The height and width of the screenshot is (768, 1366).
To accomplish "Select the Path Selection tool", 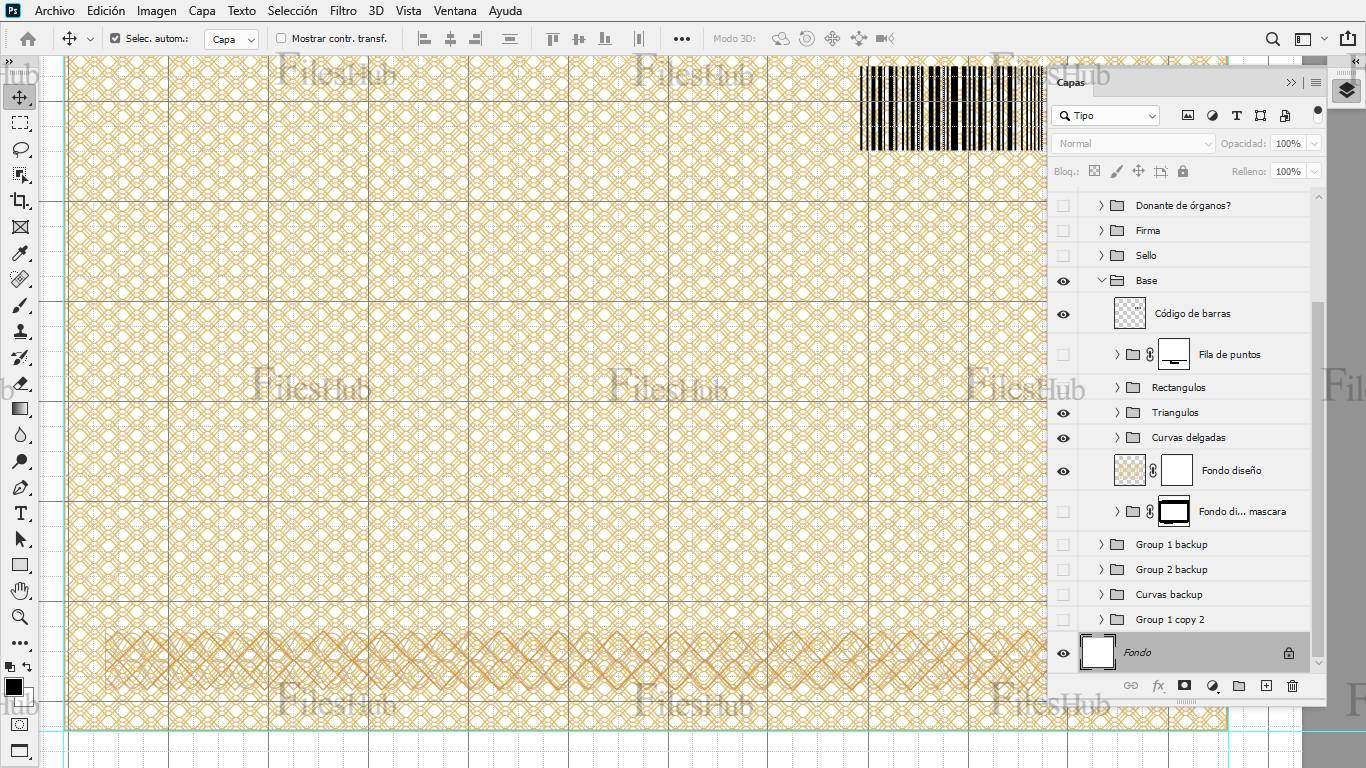I will pyautogui.click(x=19, y=539).
